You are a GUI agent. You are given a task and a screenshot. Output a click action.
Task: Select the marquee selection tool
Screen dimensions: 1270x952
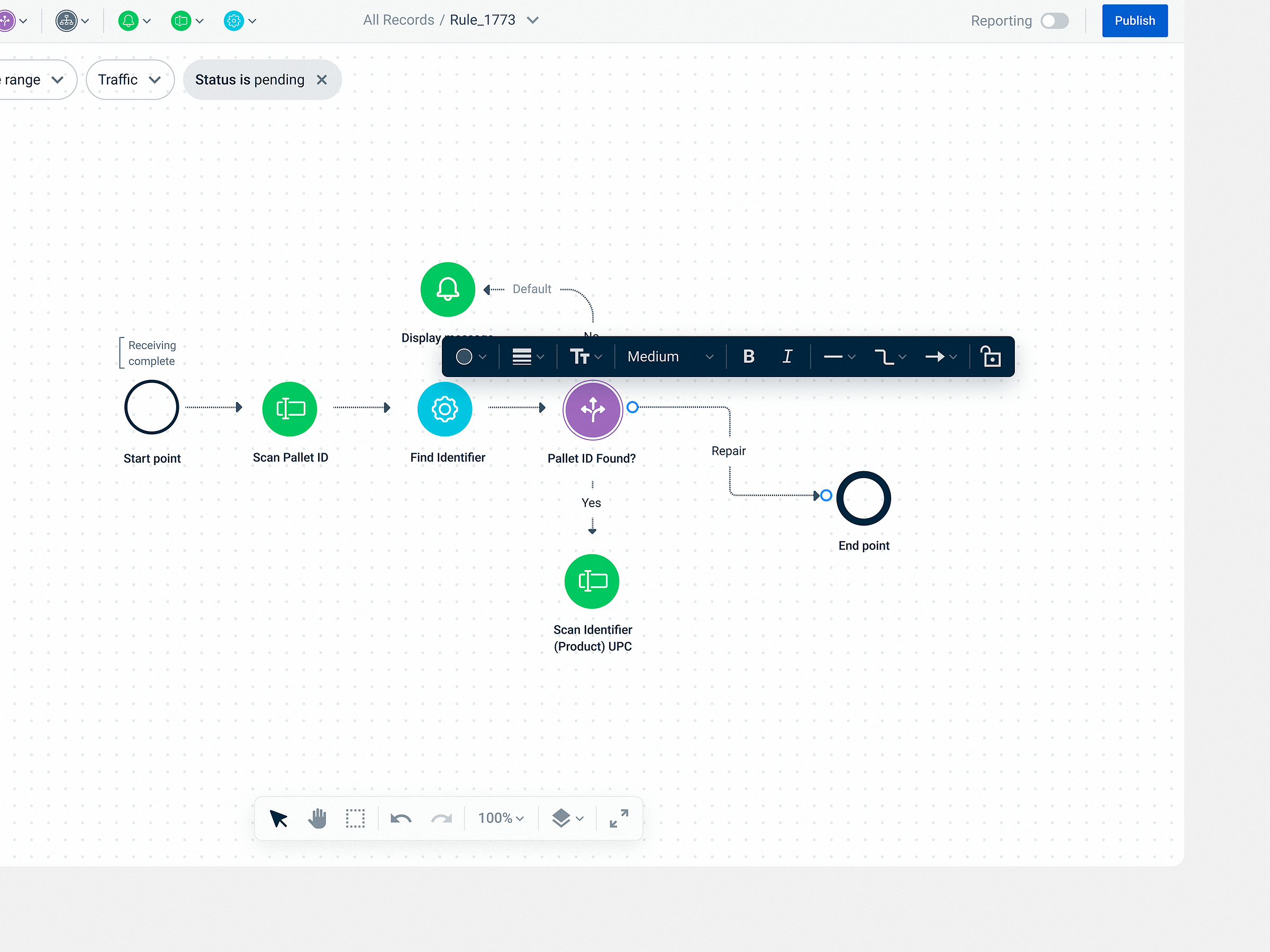[356, 818]
